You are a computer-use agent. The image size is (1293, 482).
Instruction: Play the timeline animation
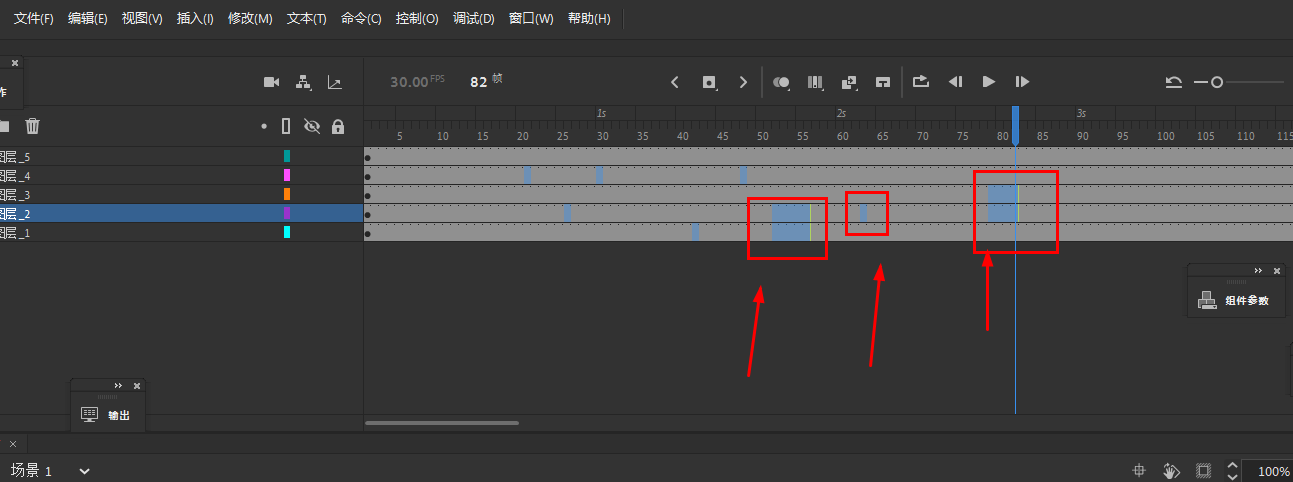click(989, 82)
